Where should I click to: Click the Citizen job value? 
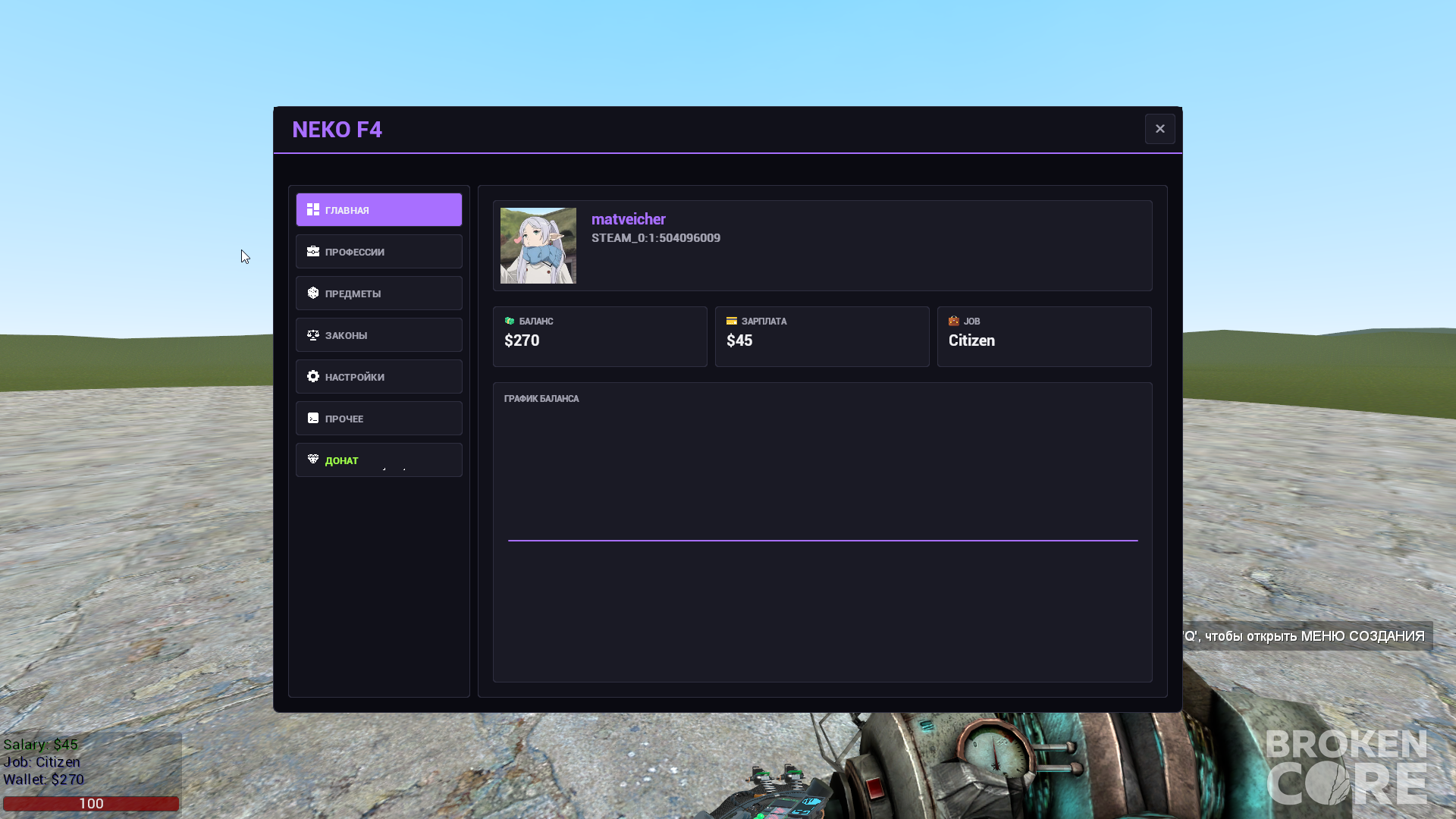971,340
